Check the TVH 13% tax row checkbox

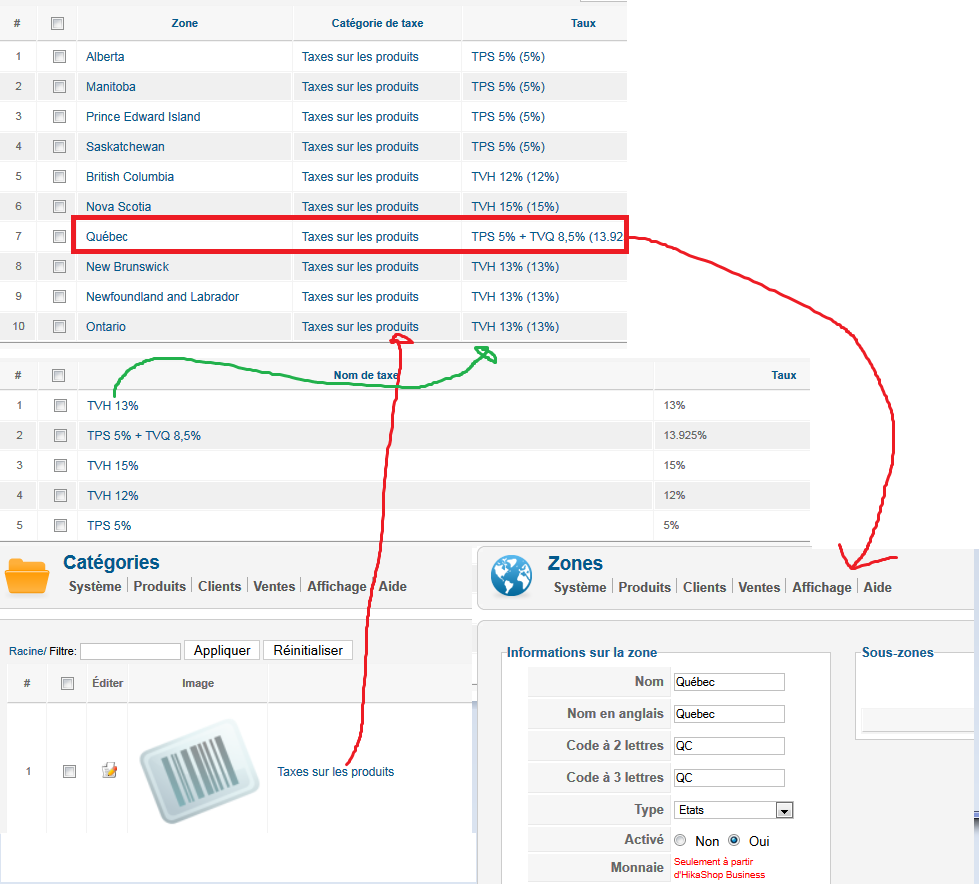point(61,406)
